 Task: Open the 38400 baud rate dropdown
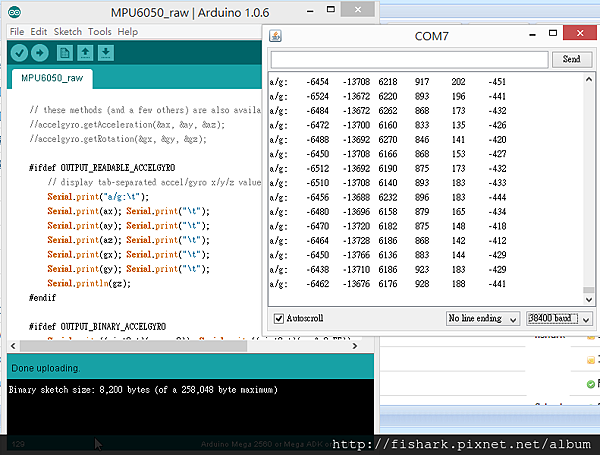[559, 318]
